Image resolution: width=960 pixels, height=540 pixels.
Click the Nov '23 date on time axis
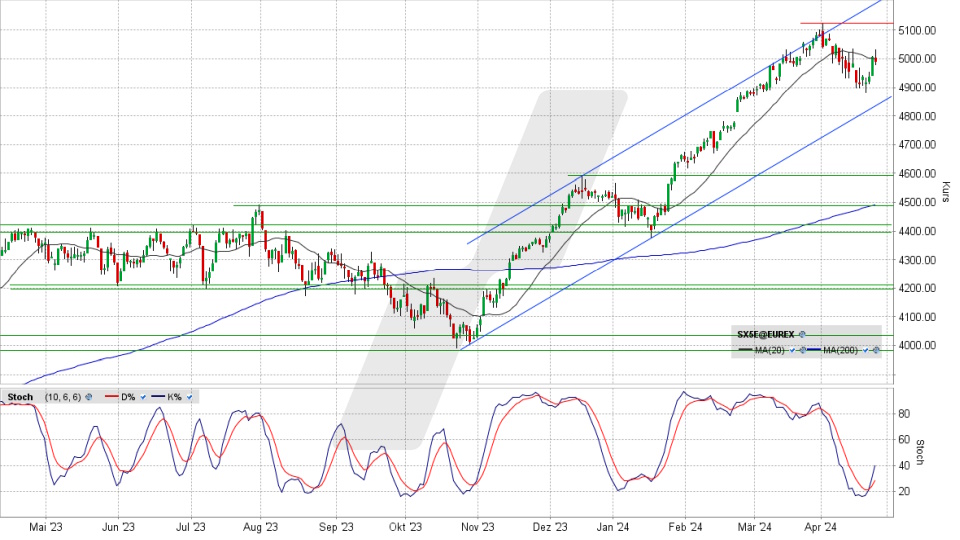478,527
